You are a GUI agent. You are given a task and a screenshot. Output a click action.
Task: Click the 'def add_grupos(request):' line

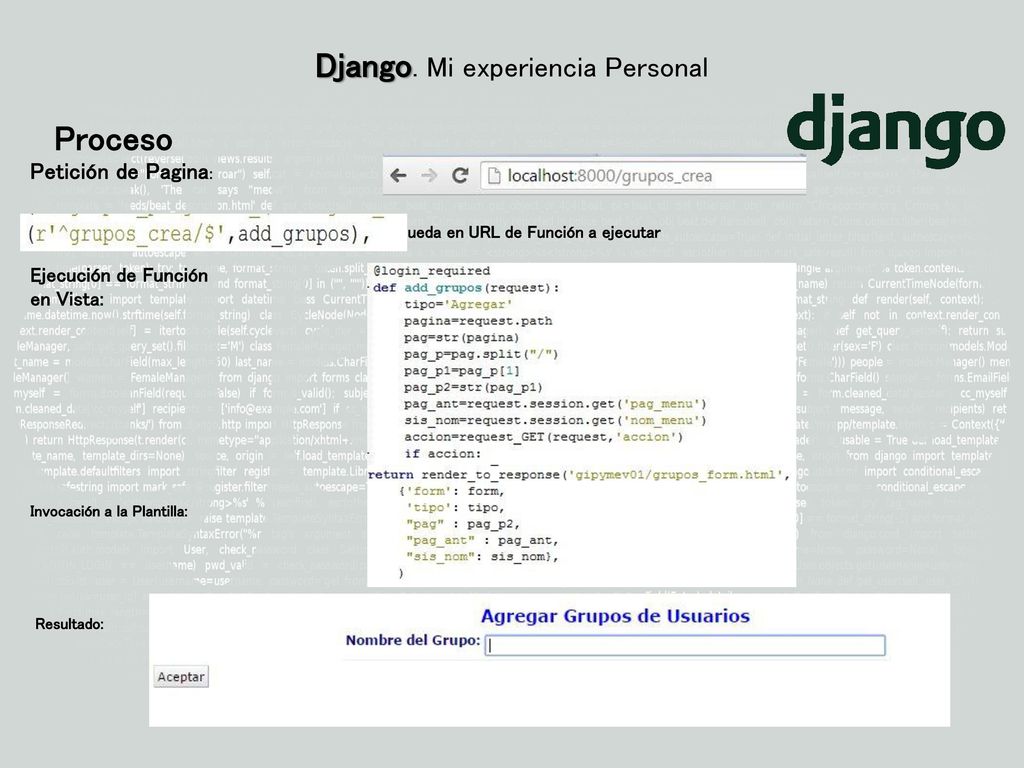point(466,287)
